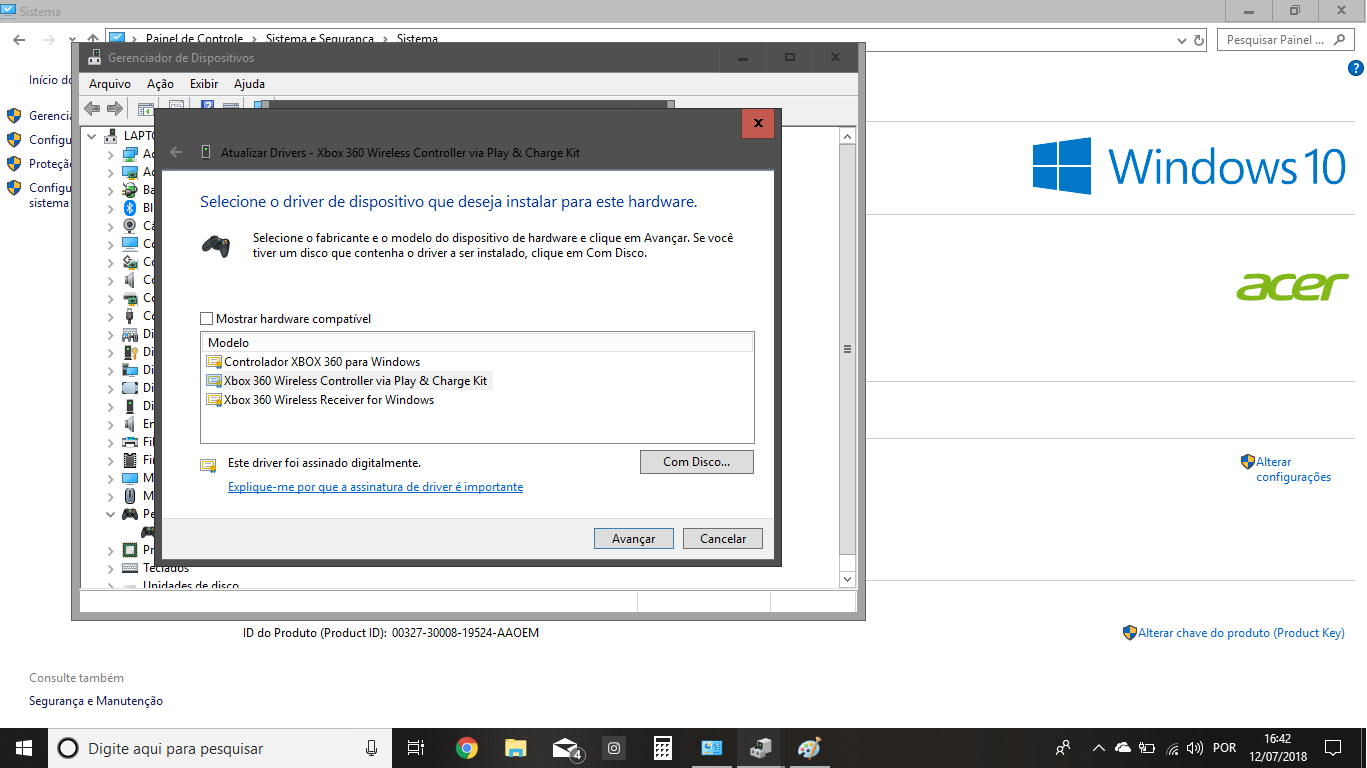
Task: Select the printer queue icon in tree
Action: click(x=129, y=442)
